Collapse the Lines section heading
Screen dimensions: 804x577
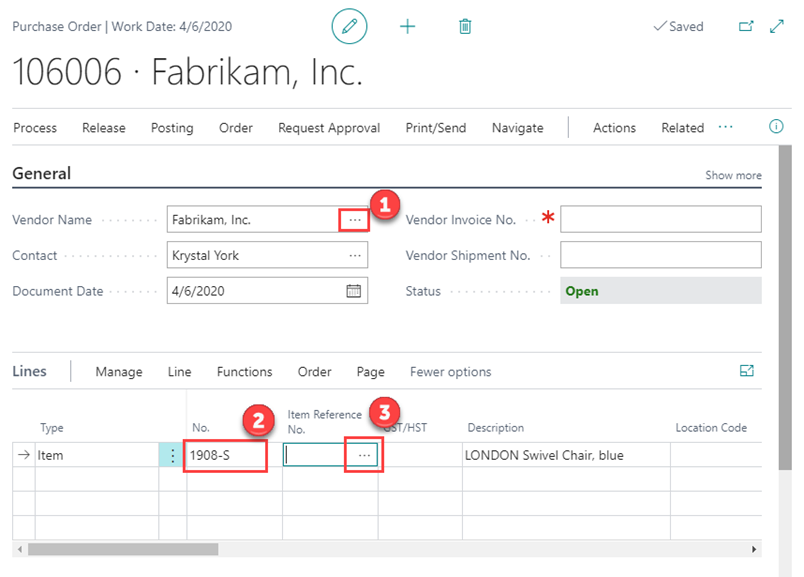[x=29, y=371]
